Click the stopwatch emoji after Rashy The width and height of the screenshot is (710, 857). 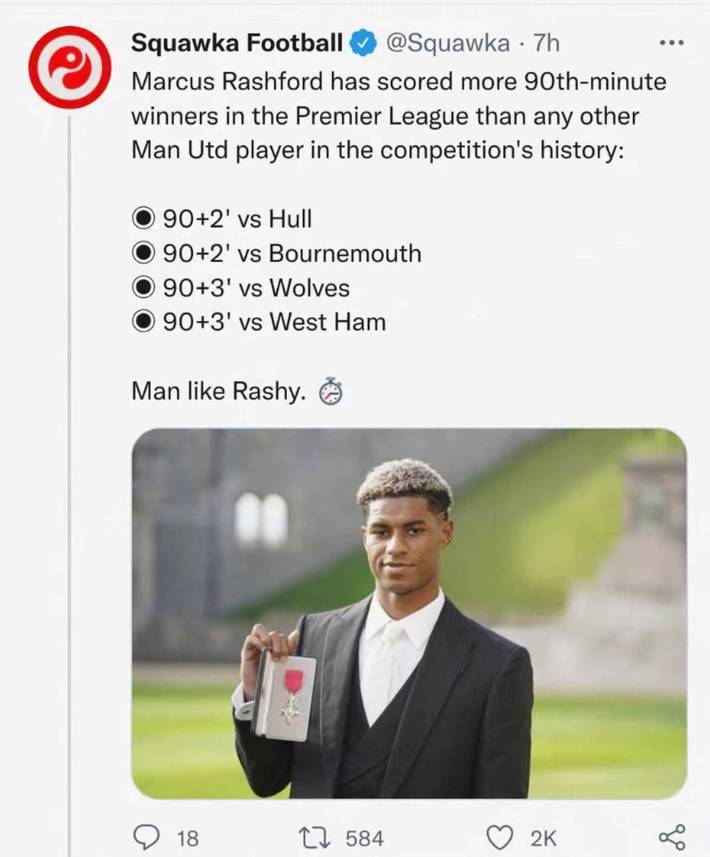tap(330, 393)
